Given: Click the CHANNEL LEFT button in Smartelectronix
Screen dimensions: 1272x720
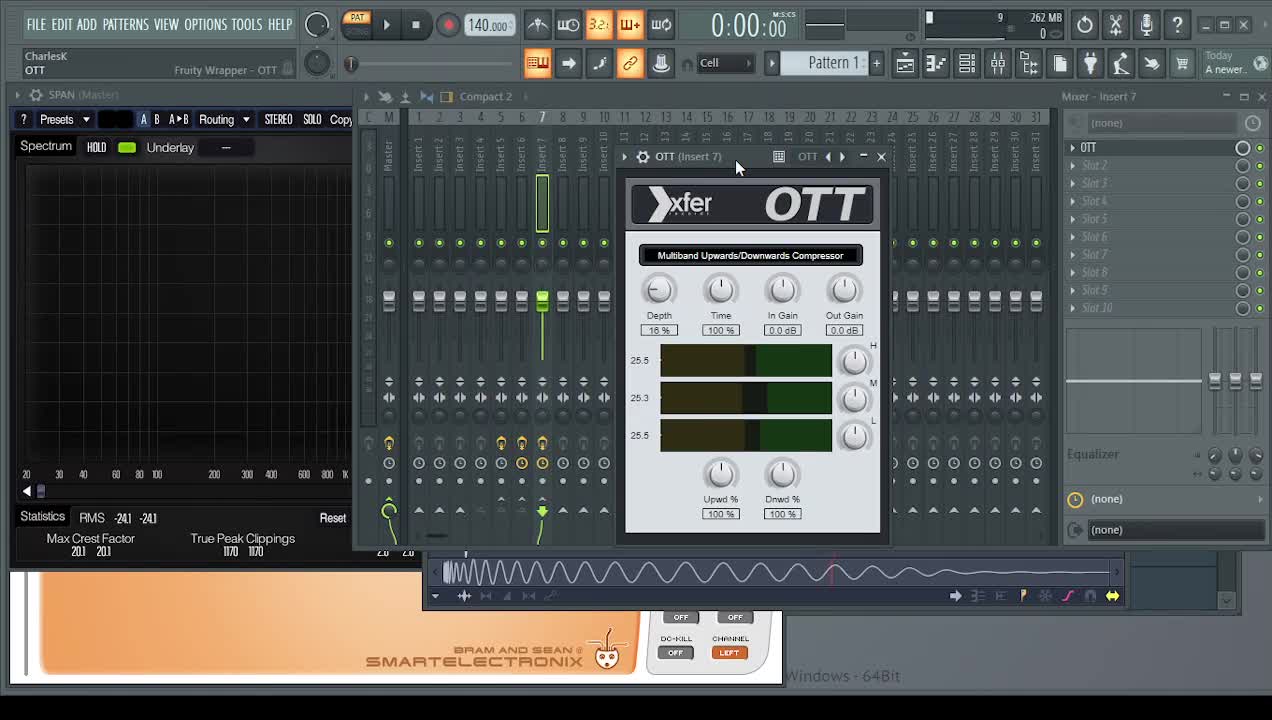Looking at the screenshot, I should pyautogui.click(x=729, y=653).
